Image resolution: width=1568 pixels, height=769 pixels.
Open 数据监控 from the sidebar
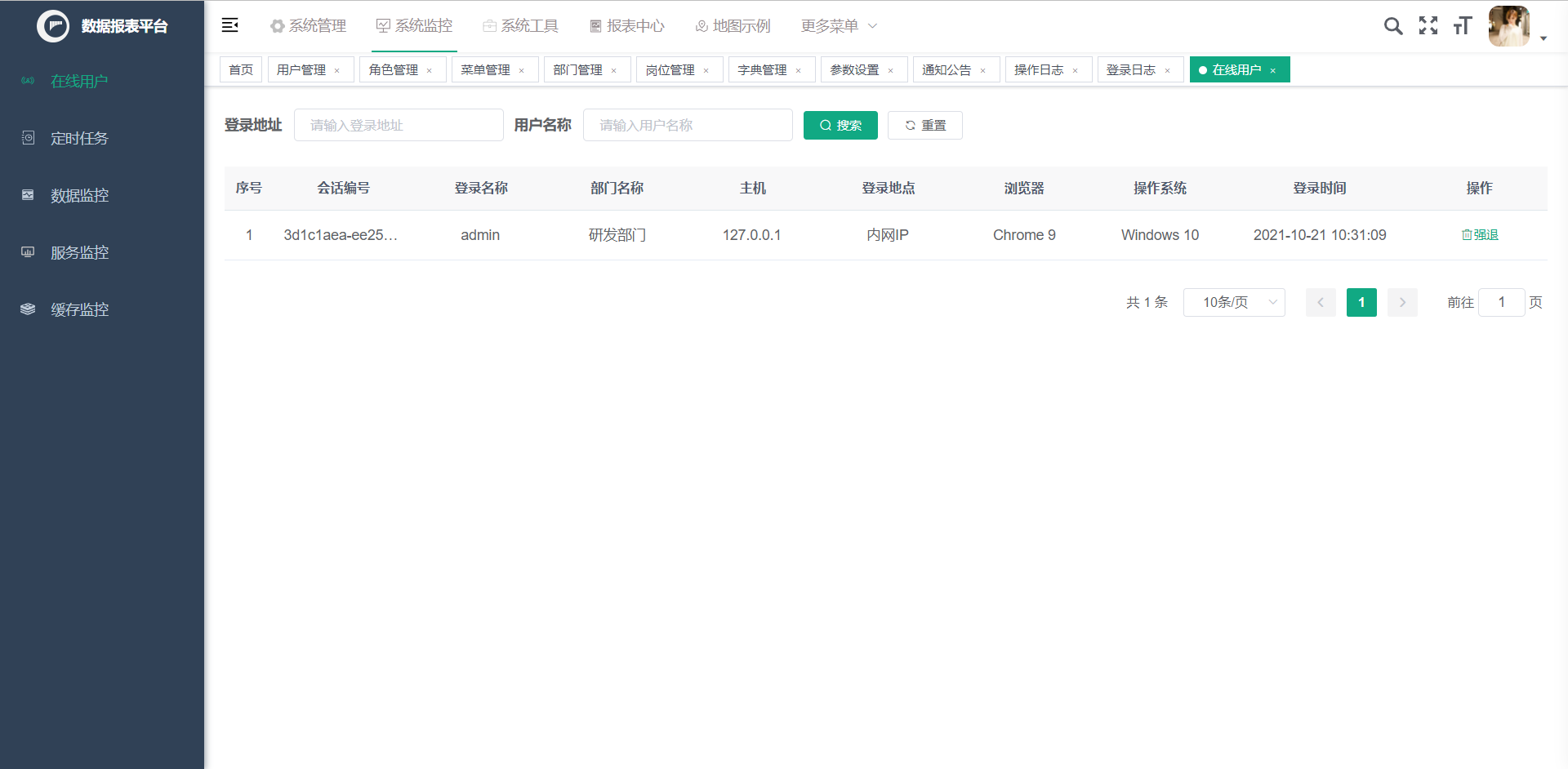(27, 195)
